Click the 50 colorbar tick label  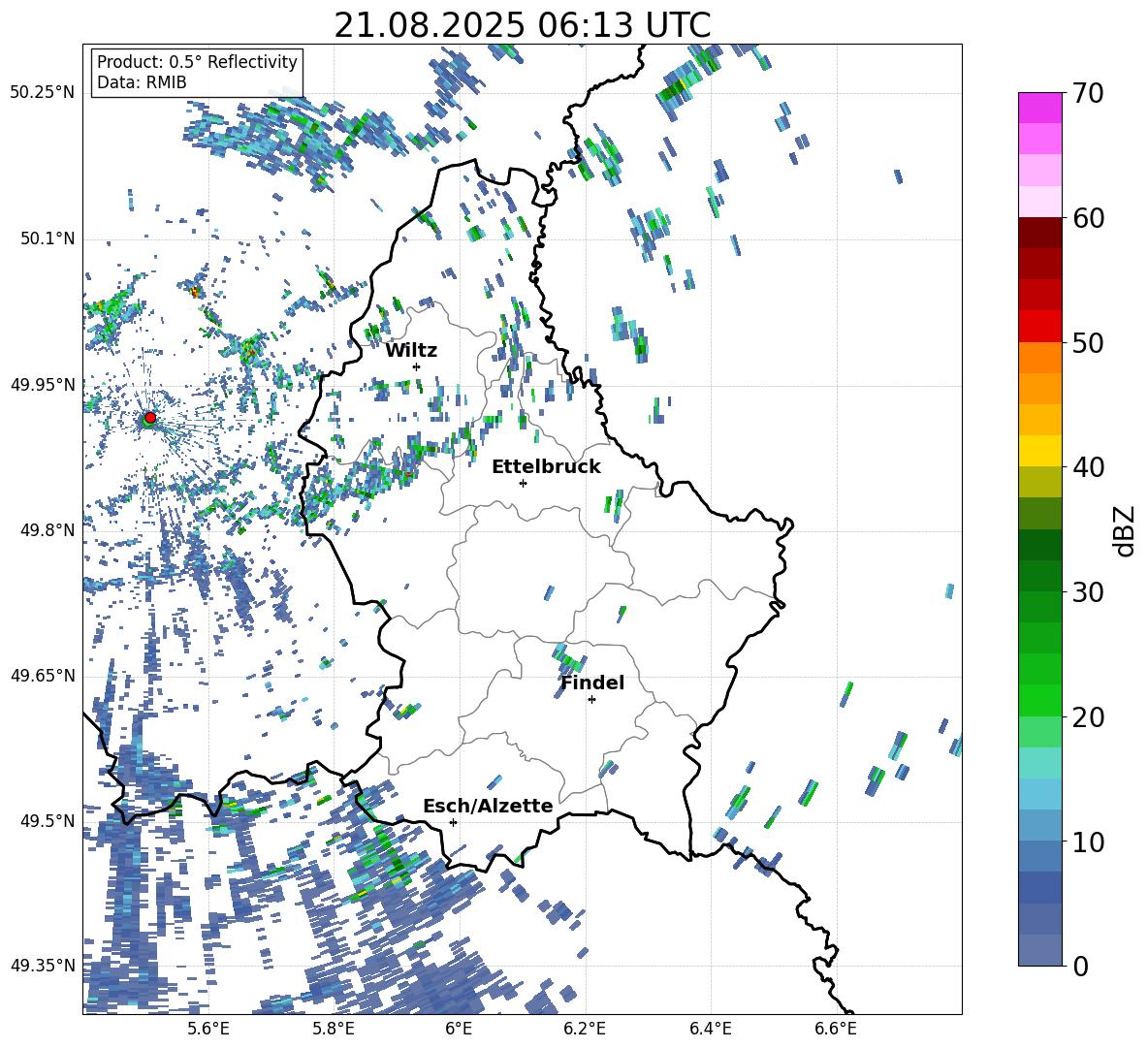click(x=1087, y=342)
